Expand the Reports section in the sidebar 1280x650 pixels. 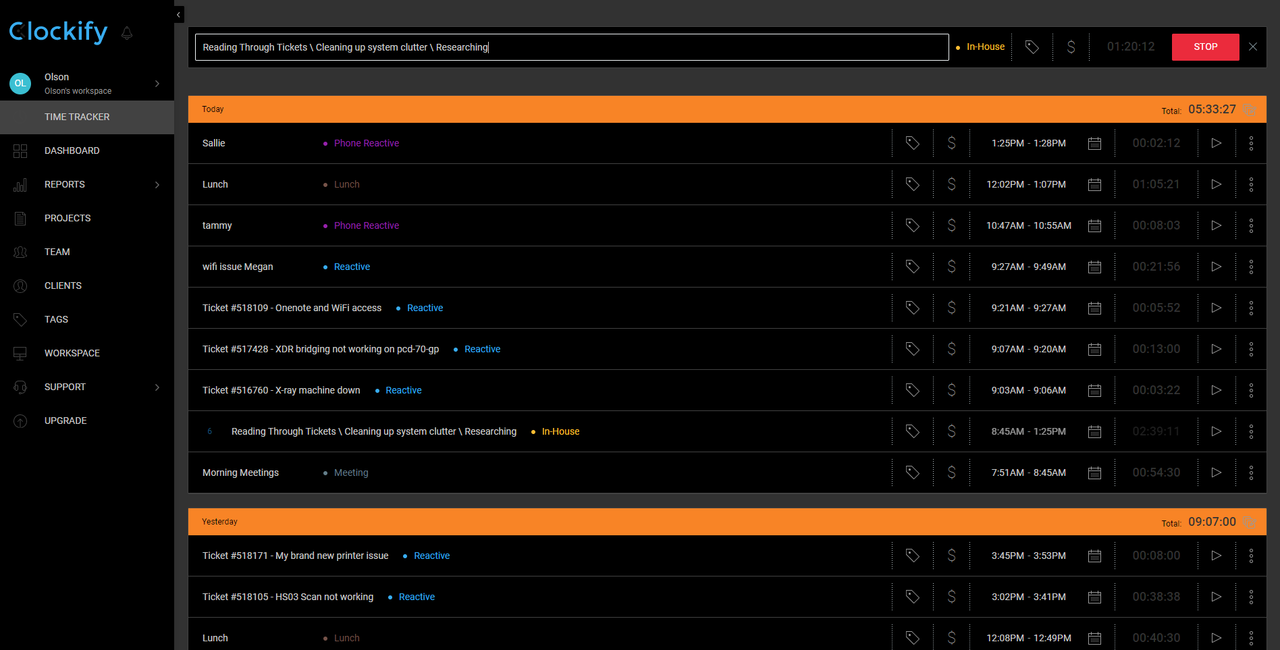tap(156, 184)
